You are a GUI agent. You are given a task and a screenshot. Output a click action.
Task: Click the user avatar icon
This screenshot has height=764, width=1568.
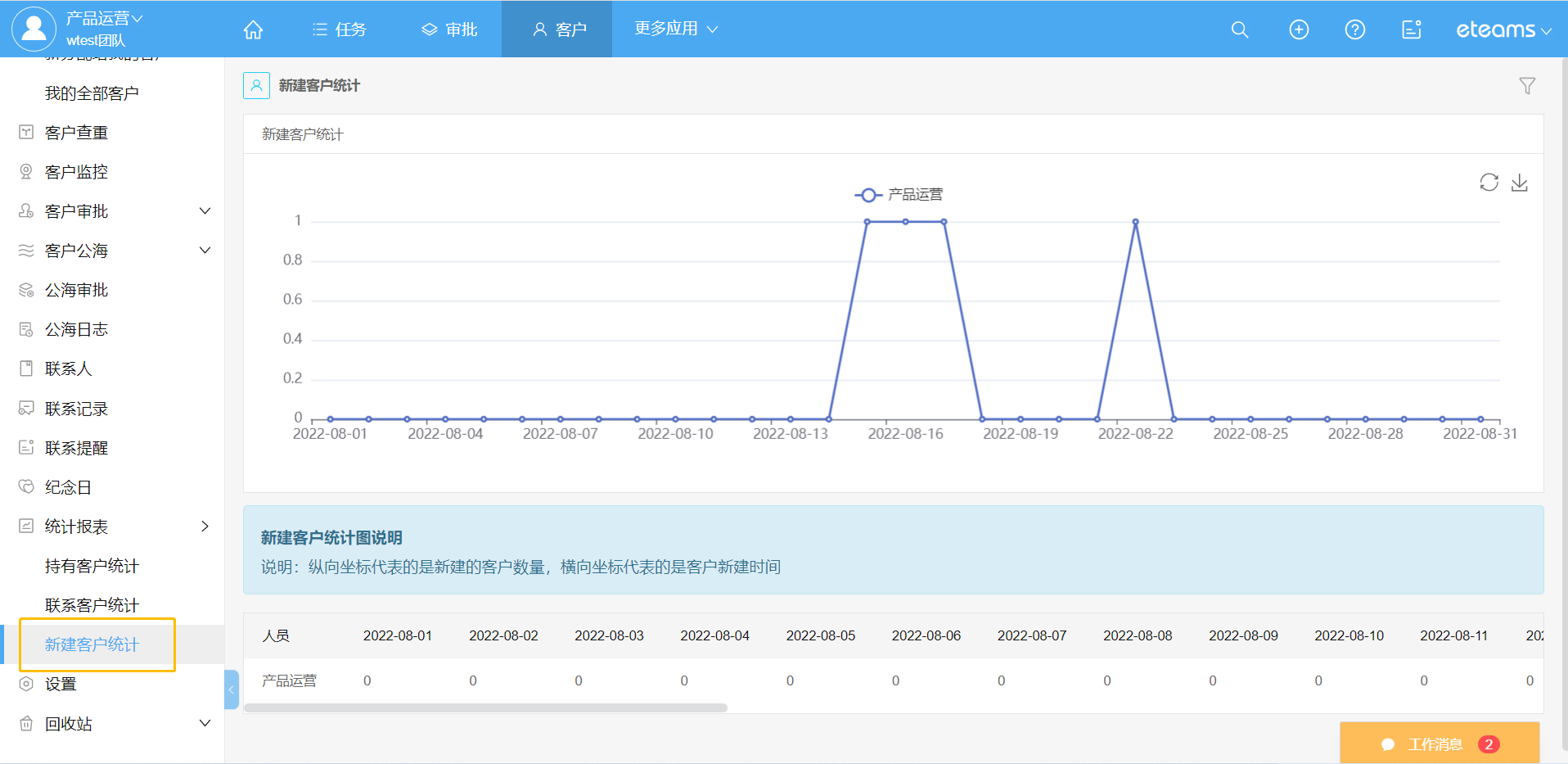pyautogui.click(x=34, y=29)
